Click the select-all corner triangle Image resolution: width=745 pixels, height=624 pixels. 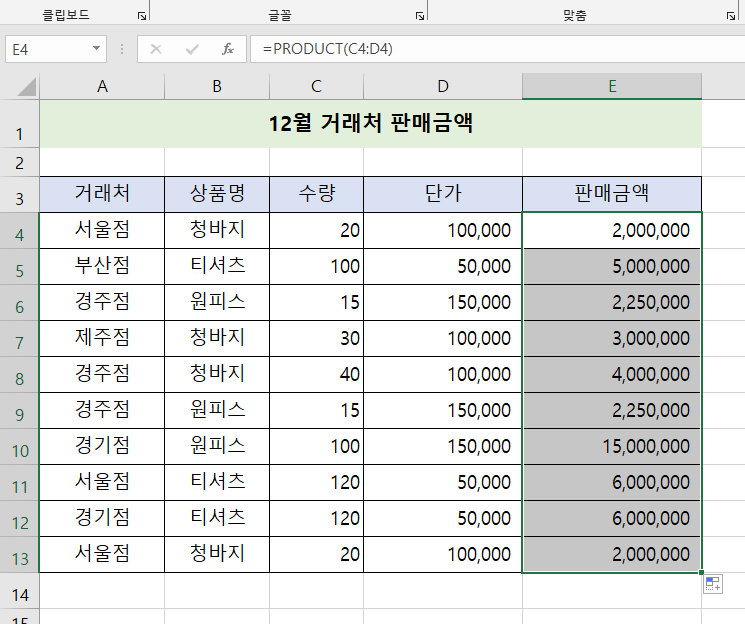28,87
